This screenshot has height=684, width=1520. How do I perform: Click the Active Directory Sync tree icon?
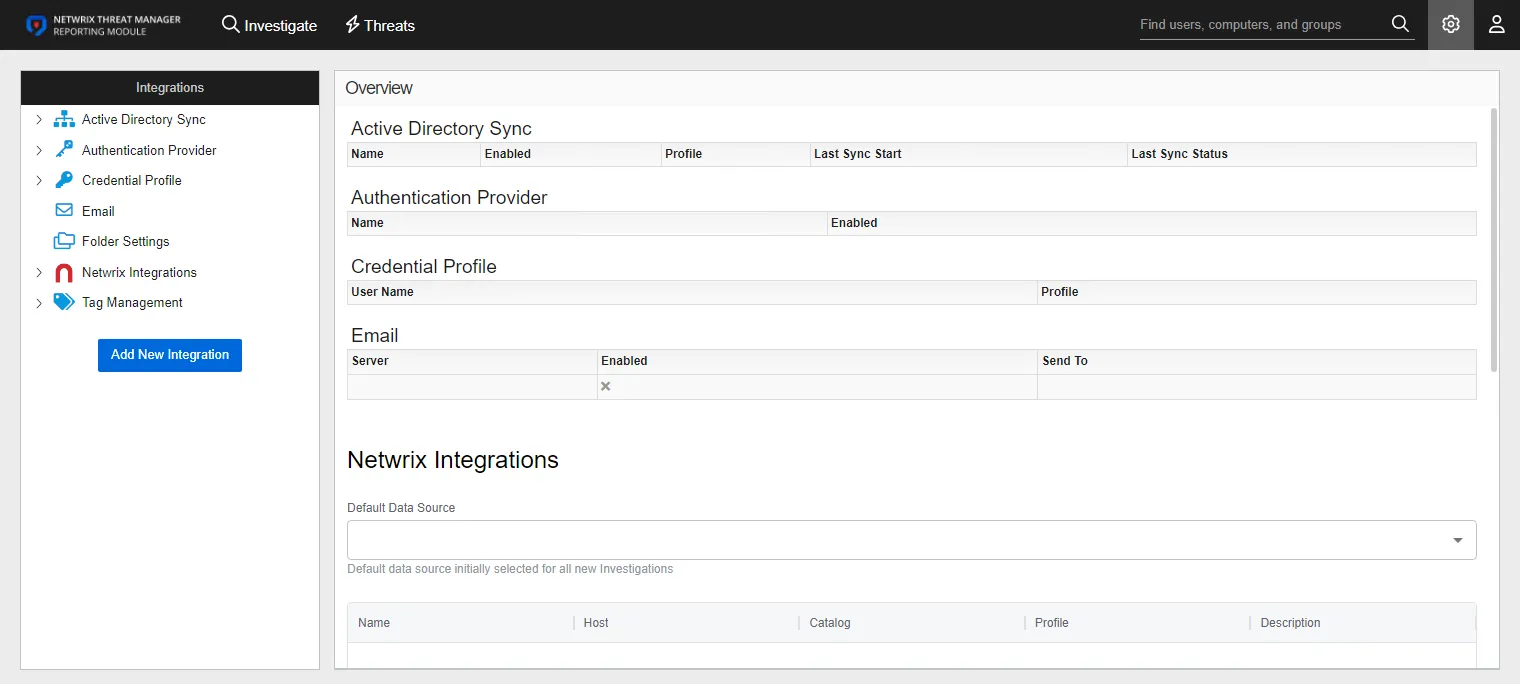65,119
